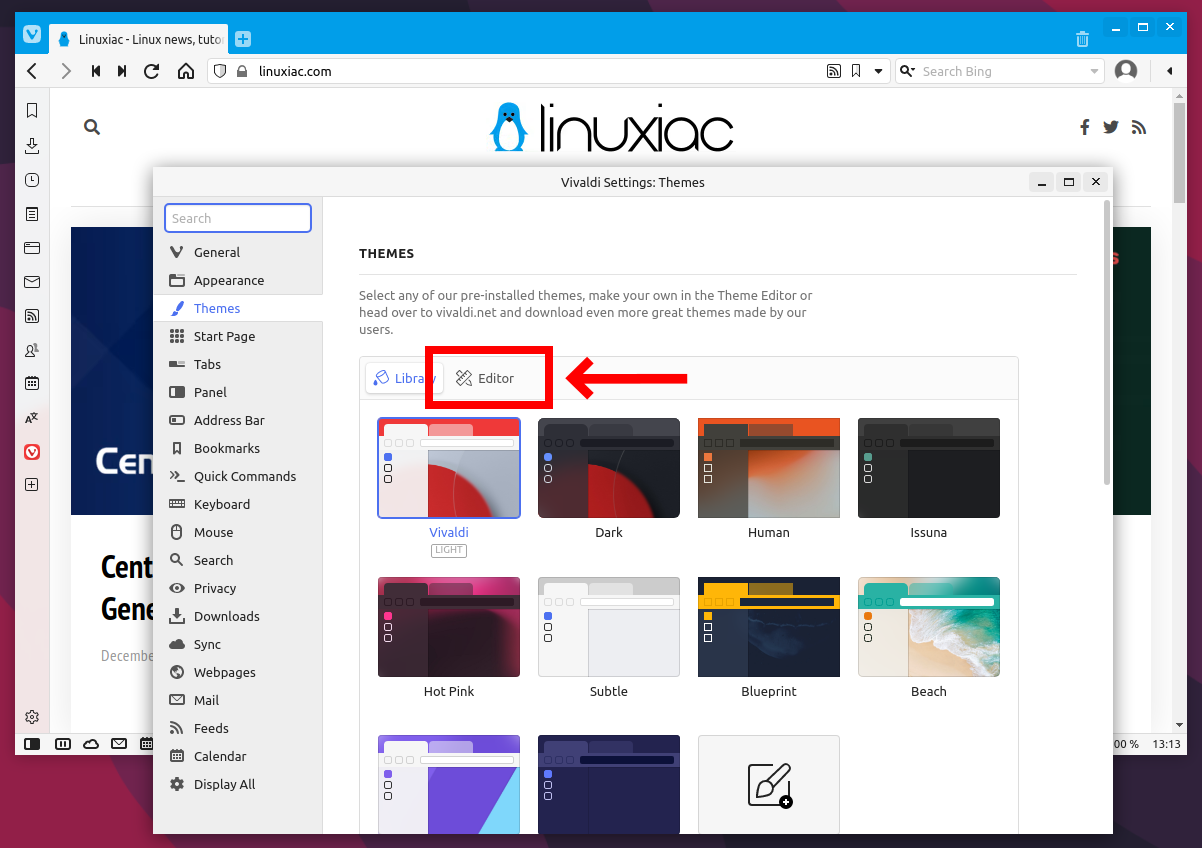Open linuxiac Facebook icon
The image size is (1202, 848).
coord(1085,127)
